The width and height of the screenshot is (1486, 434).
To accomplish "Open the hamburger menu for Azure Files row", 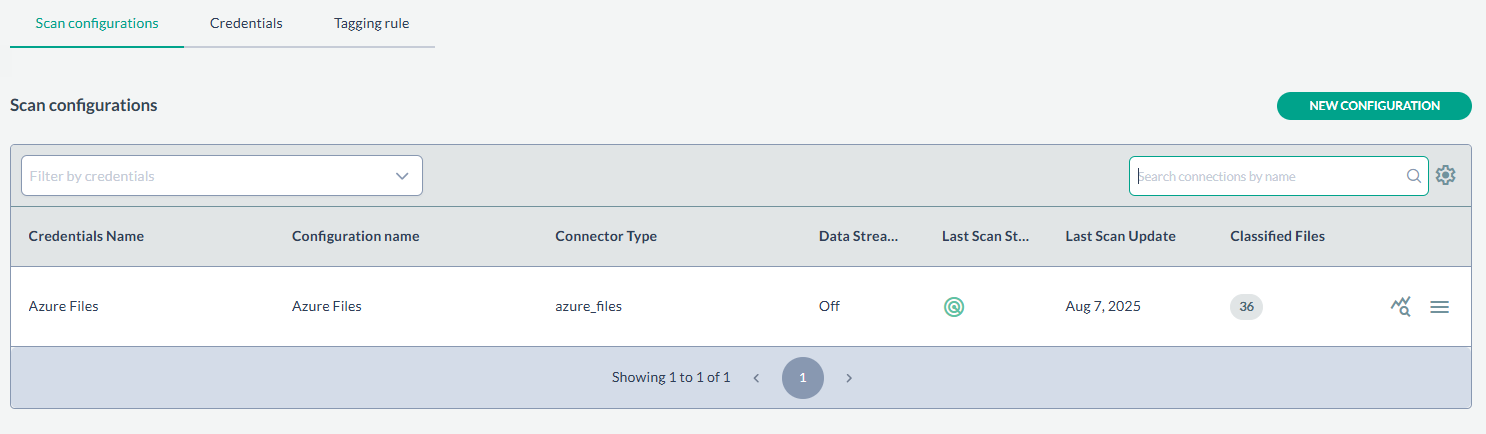I will click(x=1439, y=307).
